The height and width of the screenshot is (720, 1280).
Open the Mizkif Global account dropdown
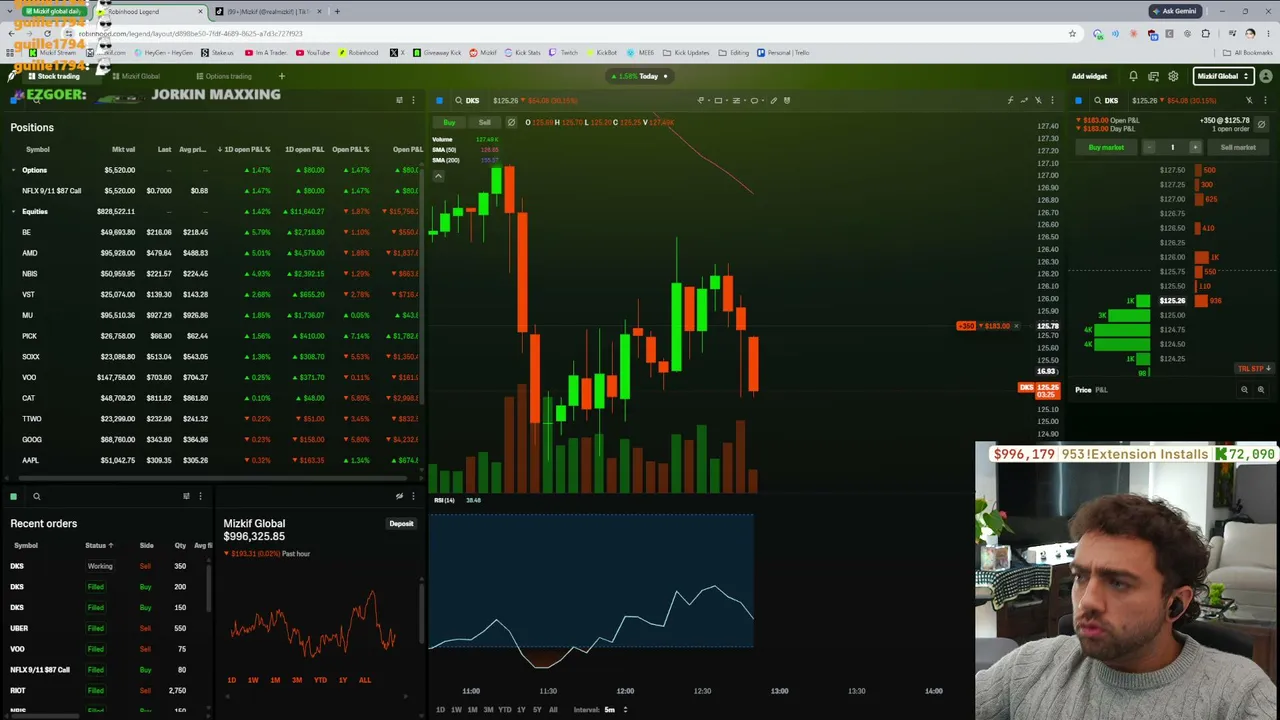point(1223,76)
